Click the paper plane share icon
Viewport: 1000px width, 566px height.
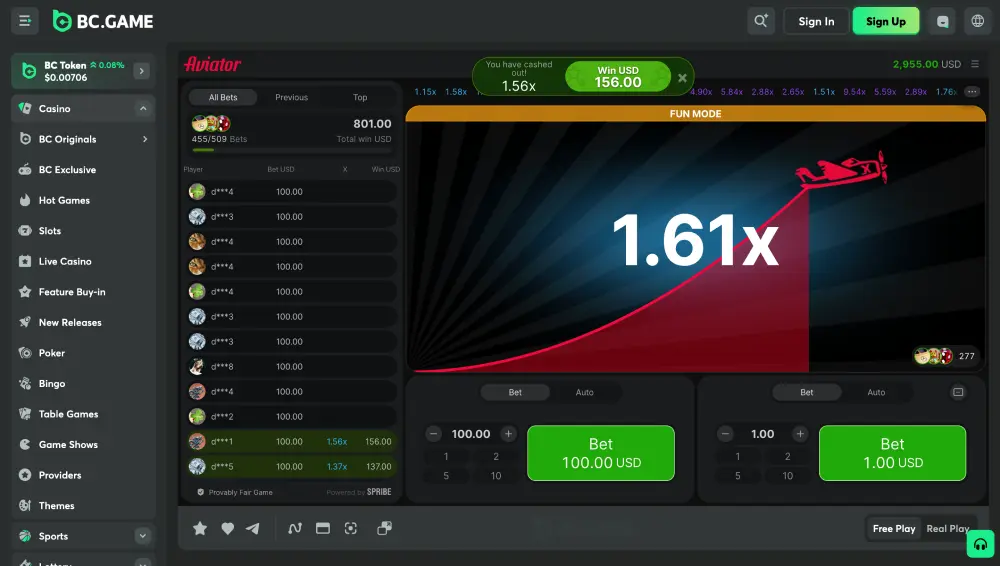pos(253,528)
